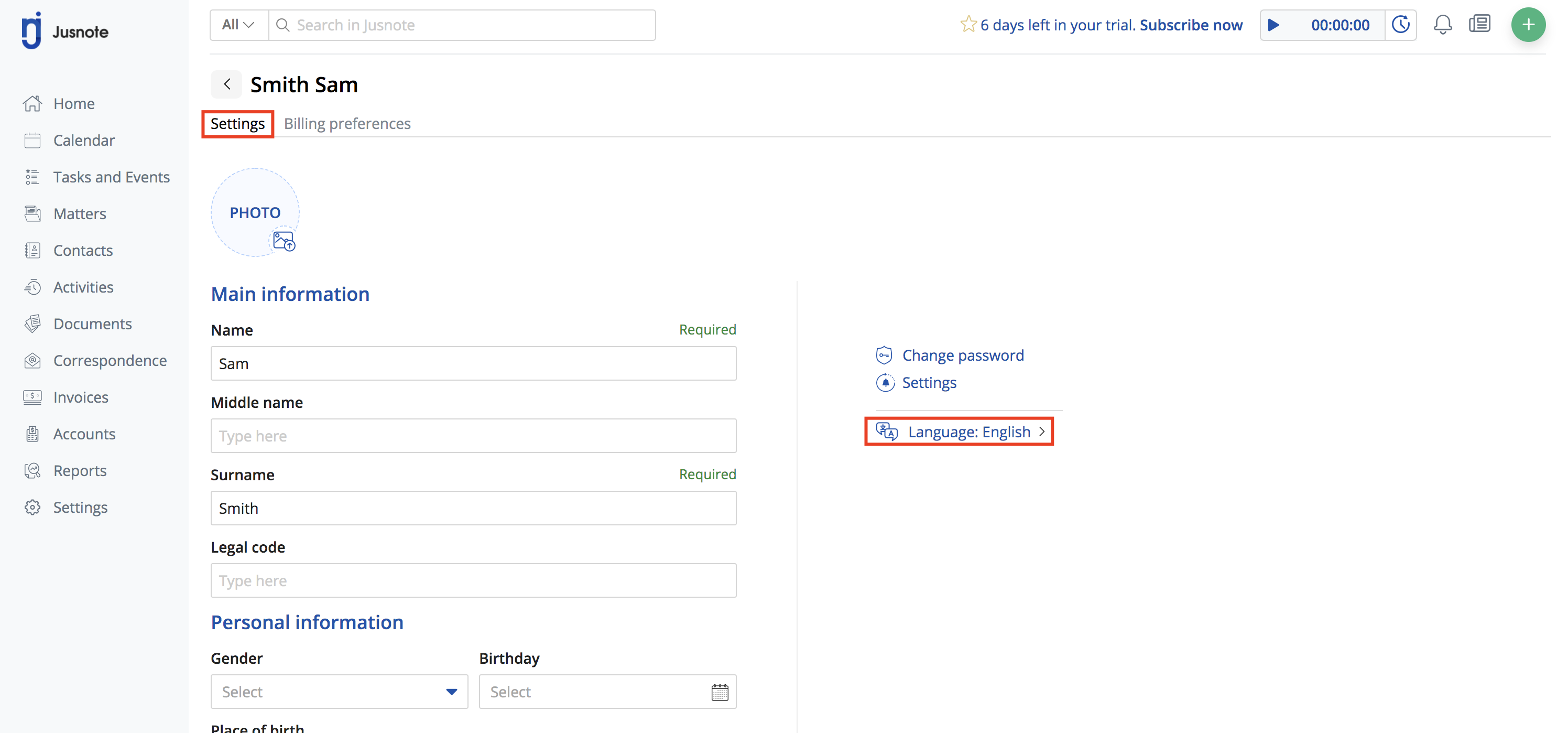
Task: Open the timer history clock icon
Action: pos(1401,25)
